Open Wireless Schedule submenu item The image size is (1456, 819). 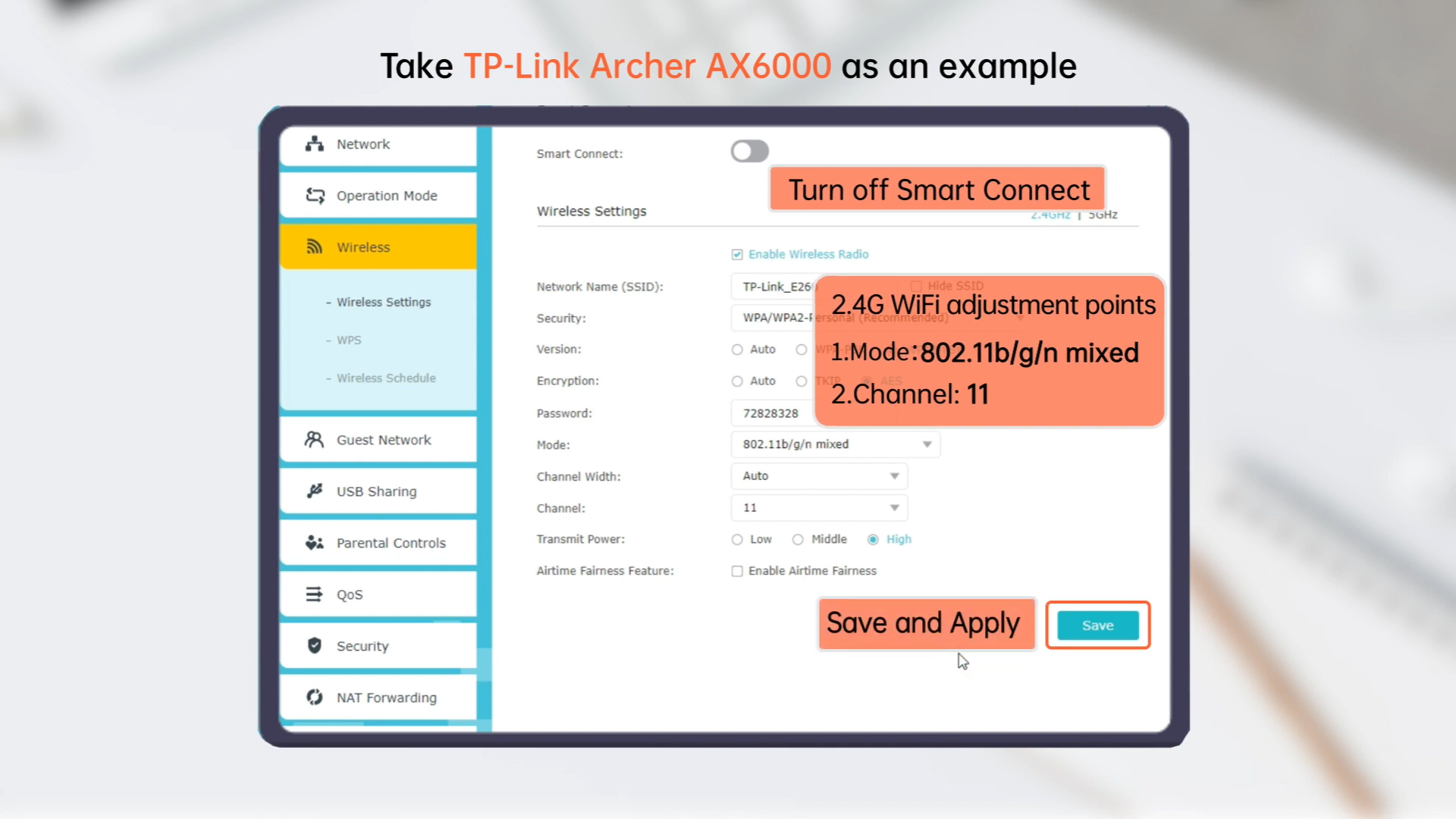[x=386, y=378]
